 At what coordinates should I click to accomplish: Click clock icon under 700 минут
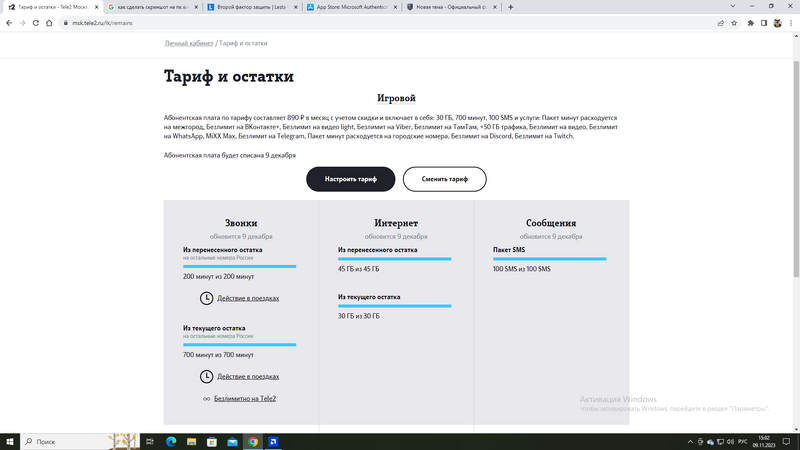[x=206, y=377]
